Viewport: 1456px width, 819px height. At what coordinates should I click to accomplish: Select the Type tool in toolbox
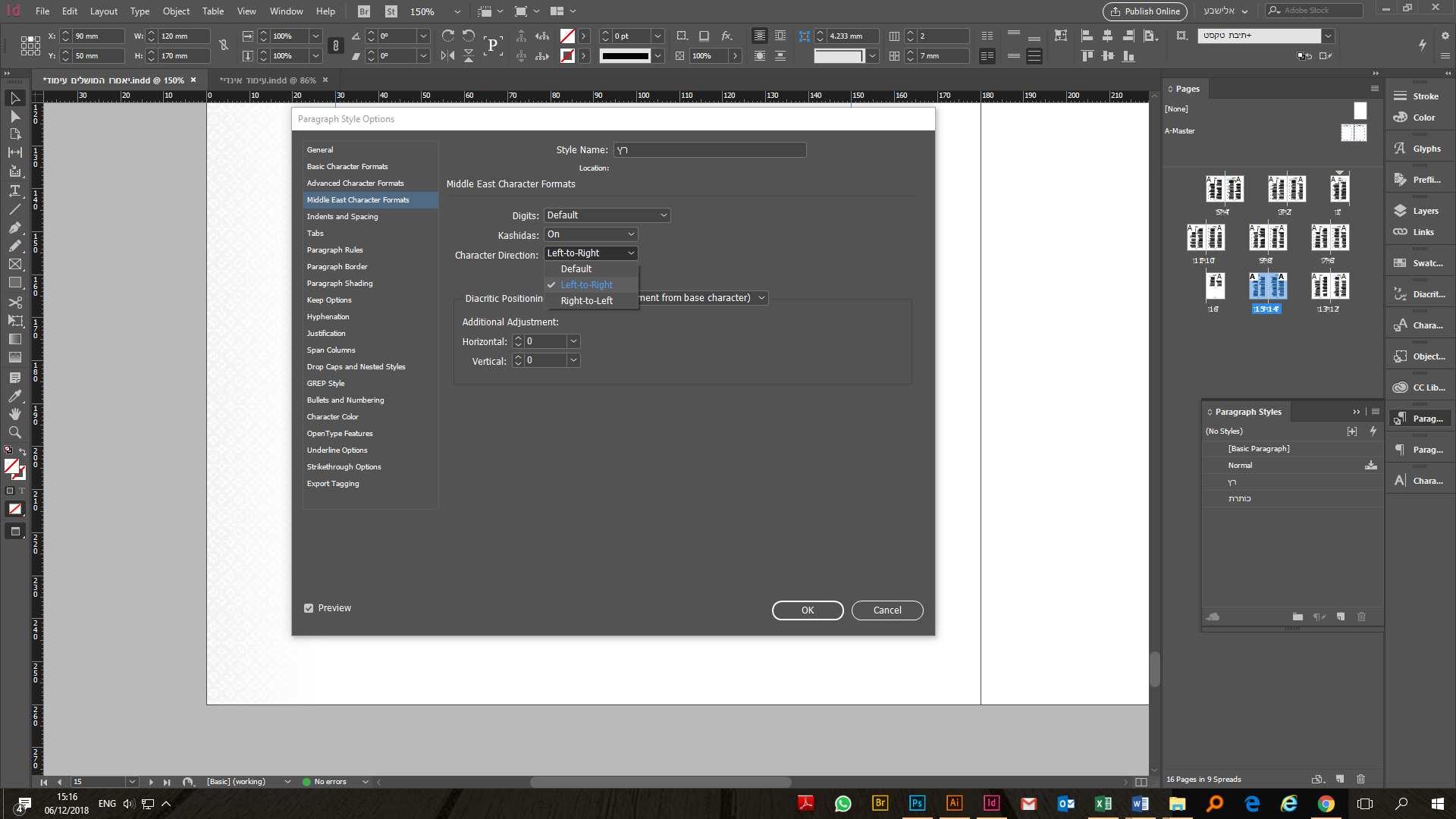click(14, 190)
